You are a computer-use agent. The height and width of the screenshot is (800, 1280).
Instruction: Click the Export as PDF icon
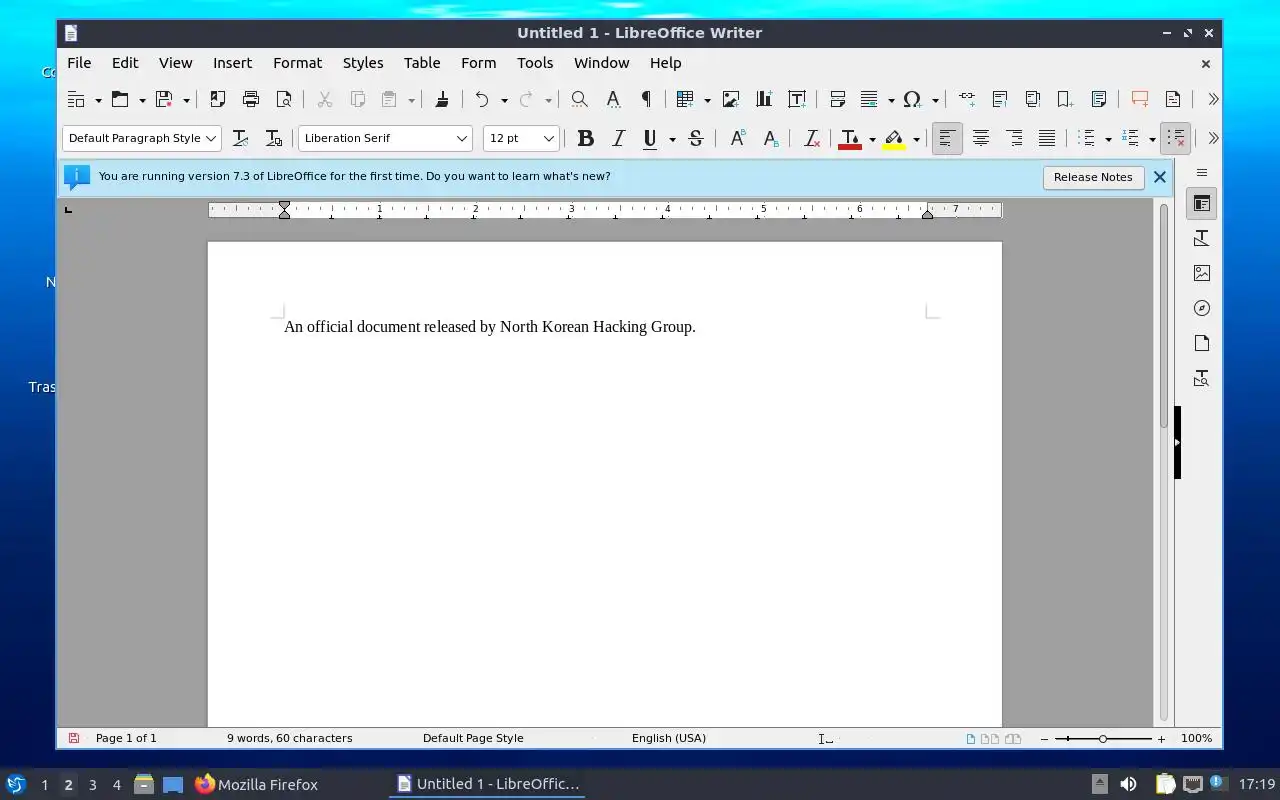217,99
